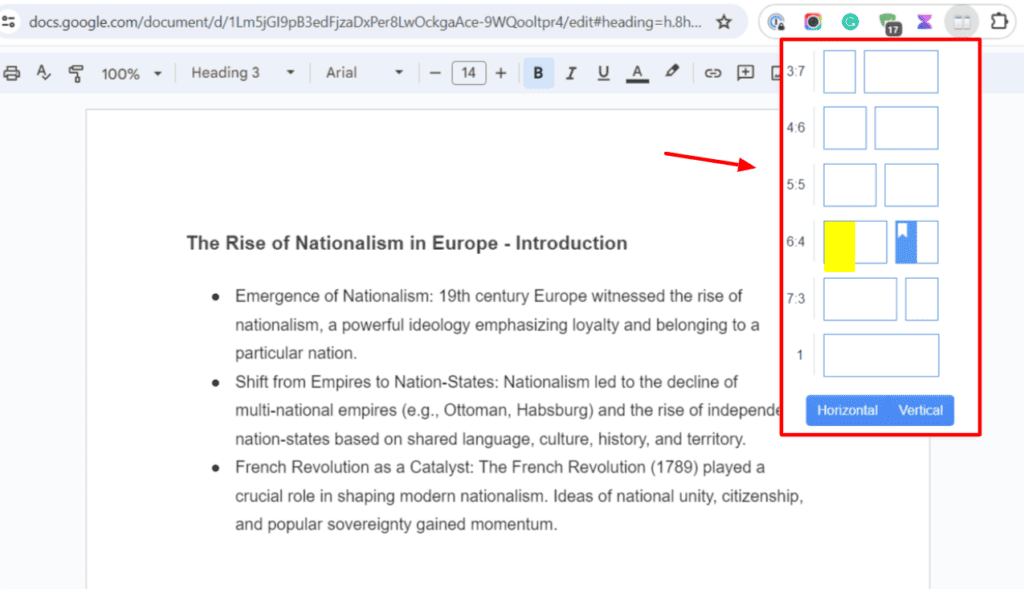Select the Horizontal layout option
Image resolution: width=1024 pixels, height=589 pixels.
(x=847, y=411)
